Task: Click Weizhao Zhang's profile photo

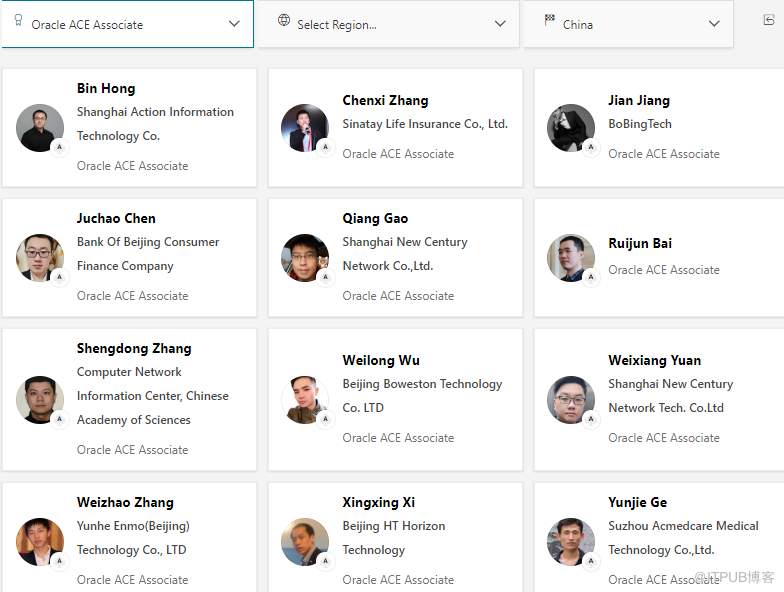Action: point(40,542)
